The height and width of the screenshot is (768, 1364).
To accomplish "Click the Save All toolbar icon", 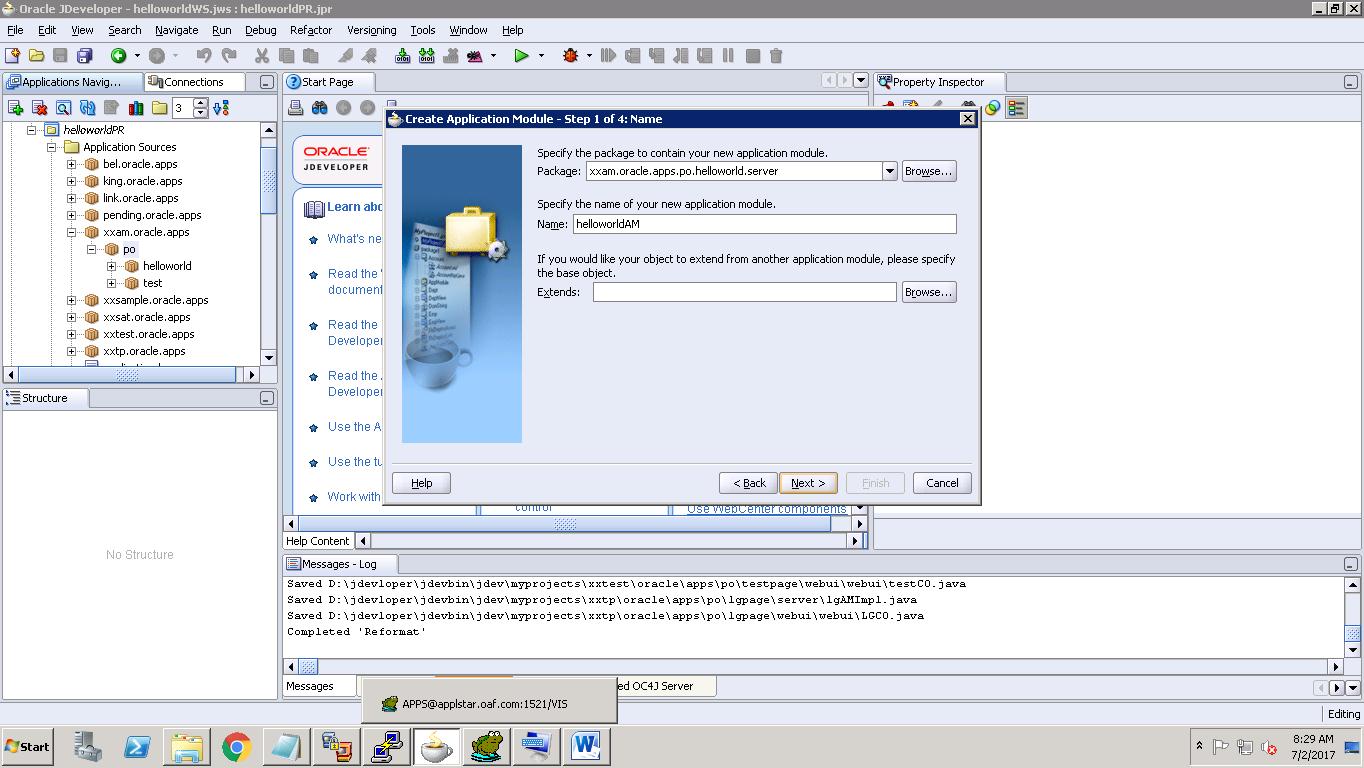I will pyautogui.click(x=84, y=56).
